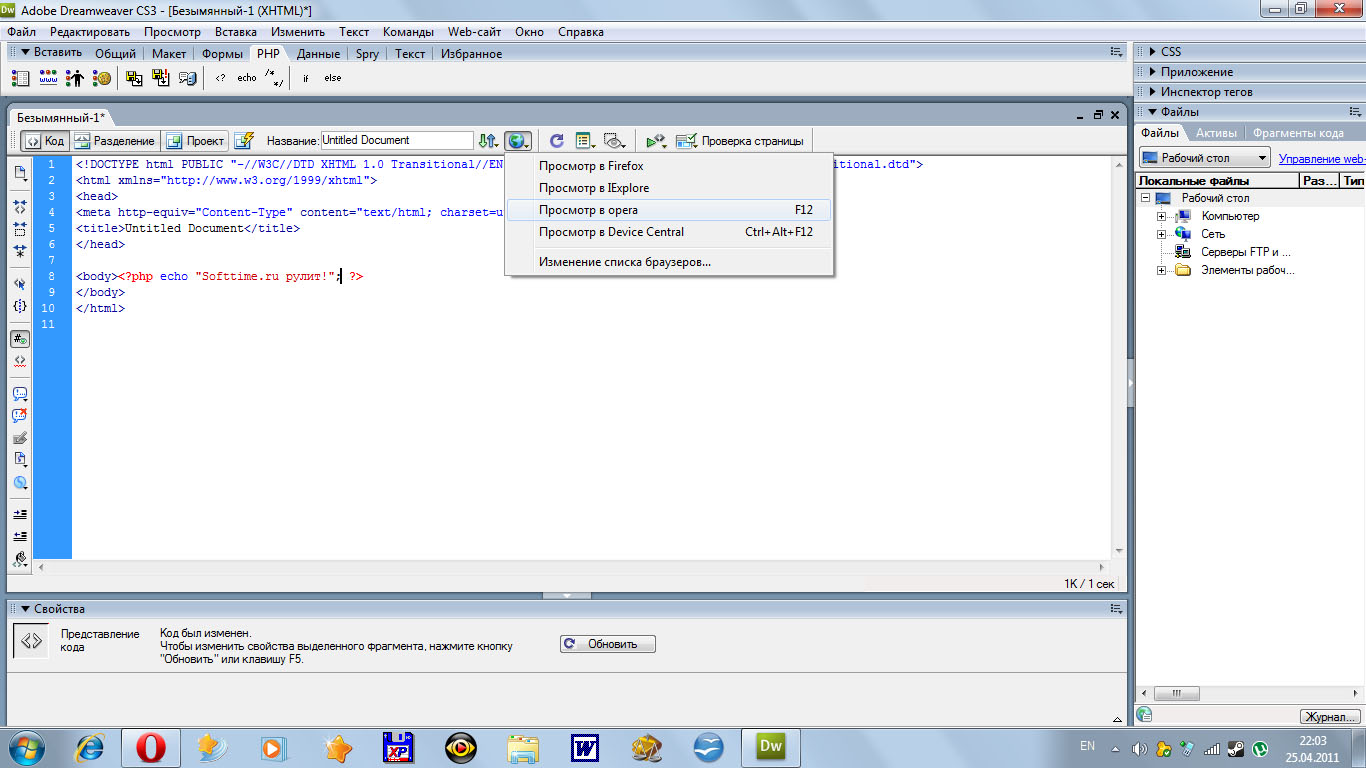Choose Просмотр в Firefox
Viewport: 1366px width, 768px height.
(x=669, y=166)
